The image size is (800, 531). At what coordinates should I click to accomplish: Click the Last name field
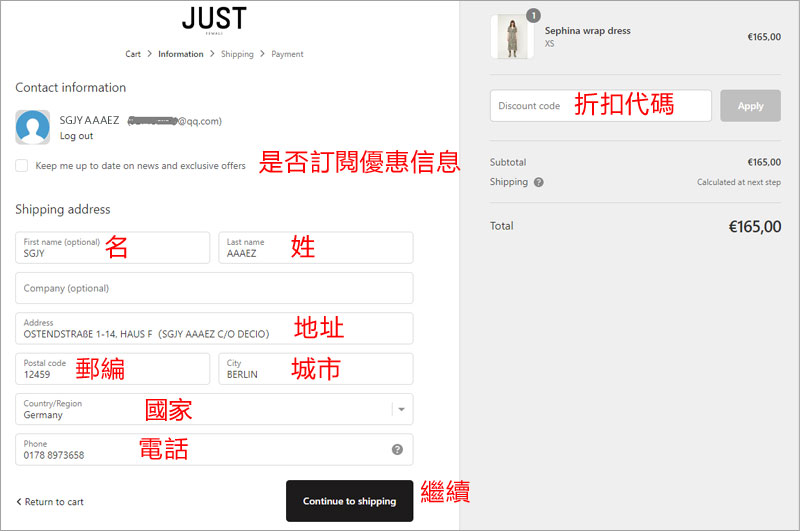tap(316, 247)
